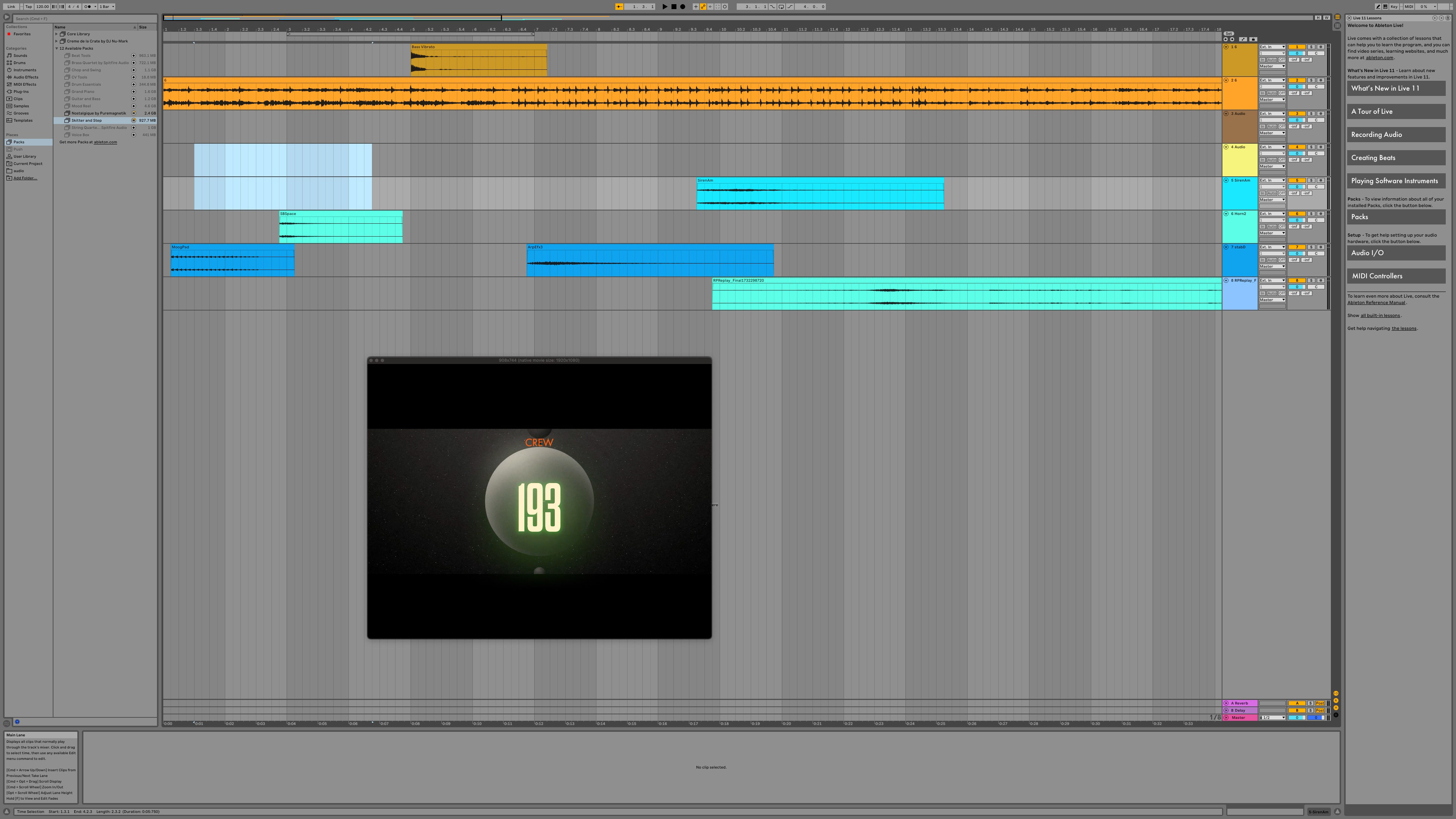Open the A Tour of Live lesson
The image size is (1456, 819).
(x=1395, y=111)
